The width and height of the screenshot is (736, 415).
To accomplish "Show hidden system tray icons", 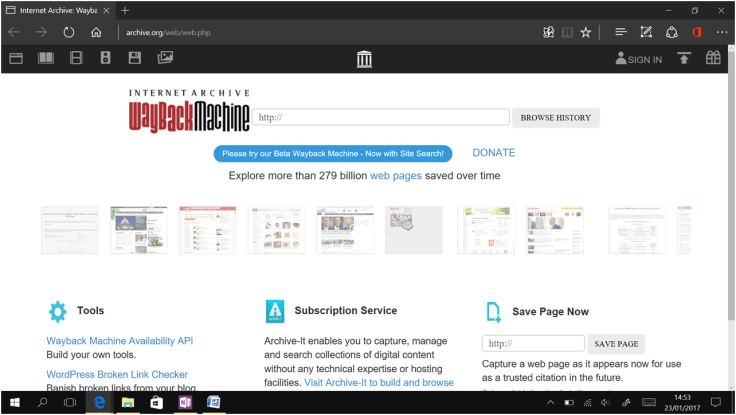I will click(x=550, y=402).
